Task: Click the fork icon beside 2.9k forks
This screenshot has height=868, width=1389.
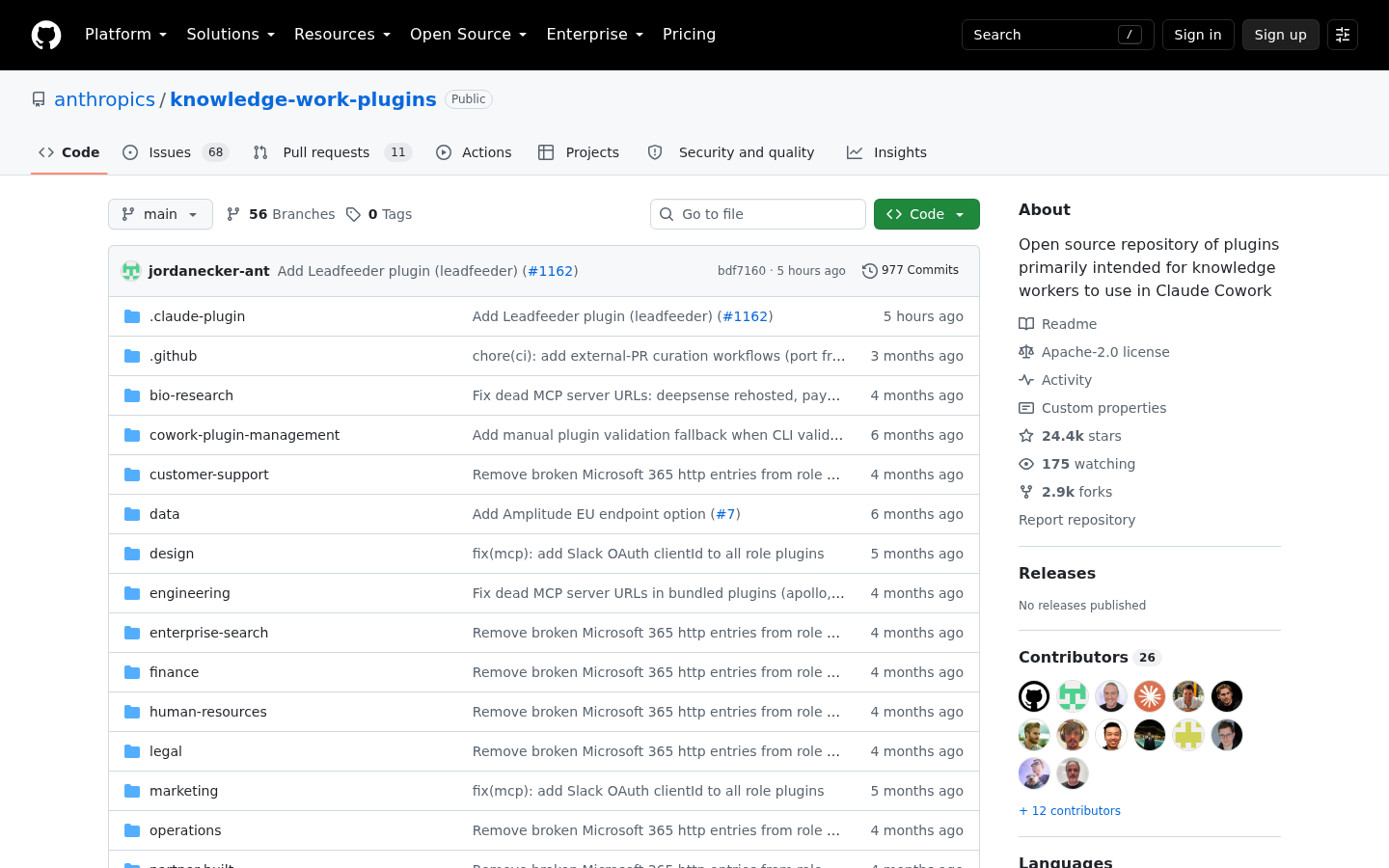Action: pyautogui.click(x=1026, y=492)
